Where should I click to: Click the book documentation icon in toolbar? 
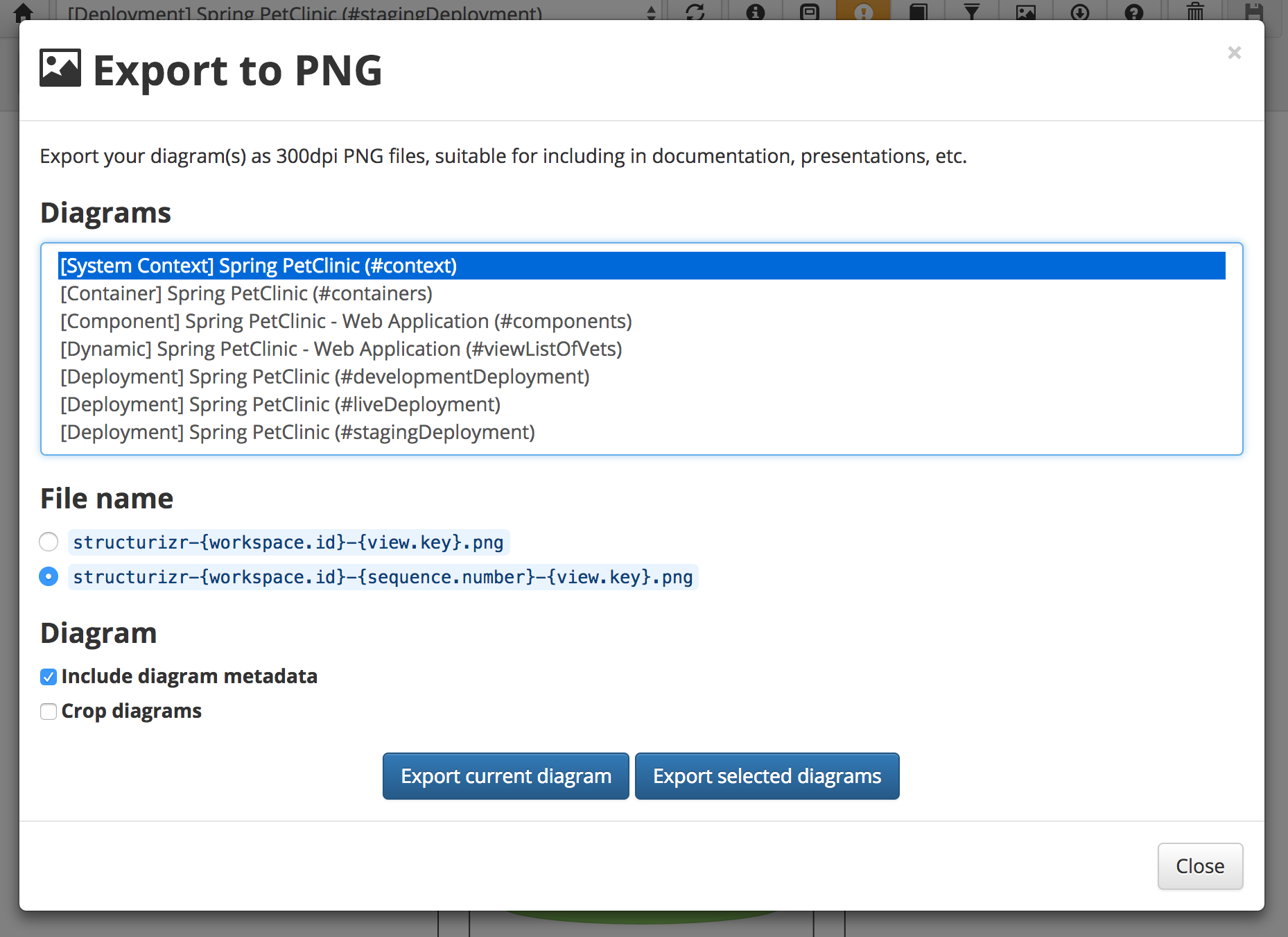(x=918, y=11)
